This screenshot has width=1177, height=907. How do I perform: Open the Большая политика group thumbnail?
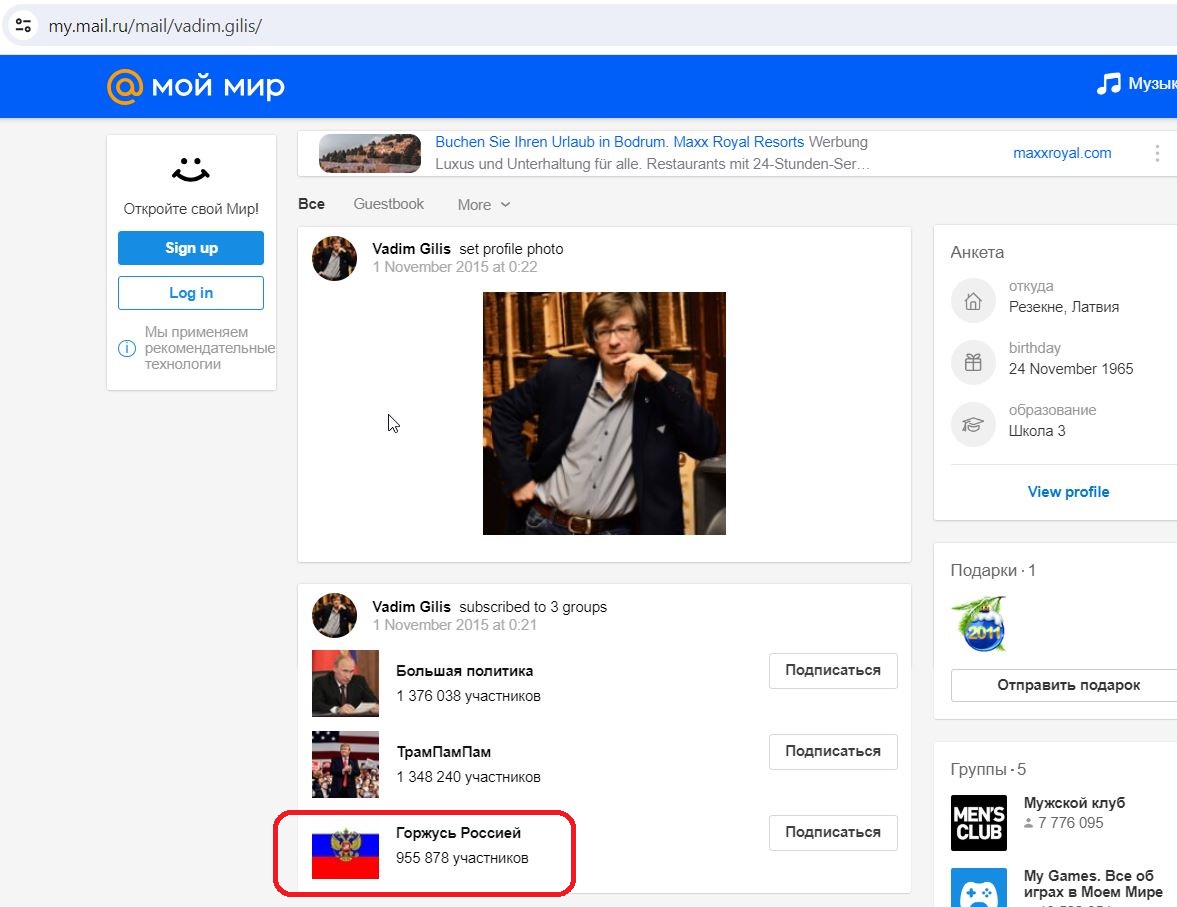pyautogui.click(x=345, y=683)
